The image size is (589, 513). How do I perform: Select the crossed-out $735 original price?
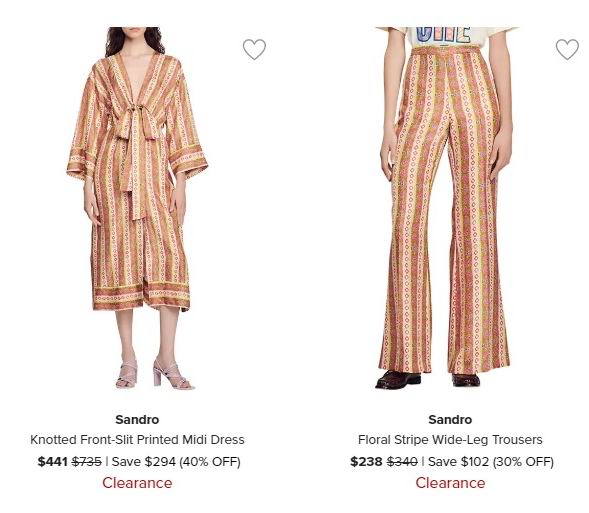tap(86, 462)
